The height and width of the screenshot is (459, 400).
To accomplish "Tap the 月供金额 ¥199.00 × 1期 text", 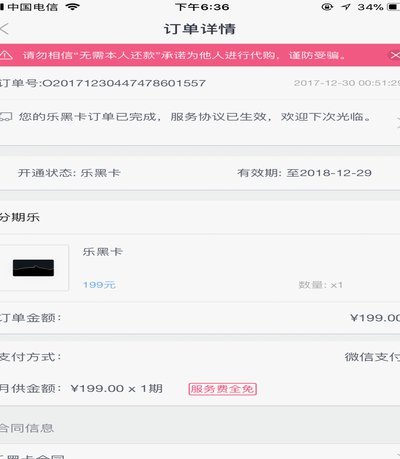I will pyautogui.click(x=81, y=389).
